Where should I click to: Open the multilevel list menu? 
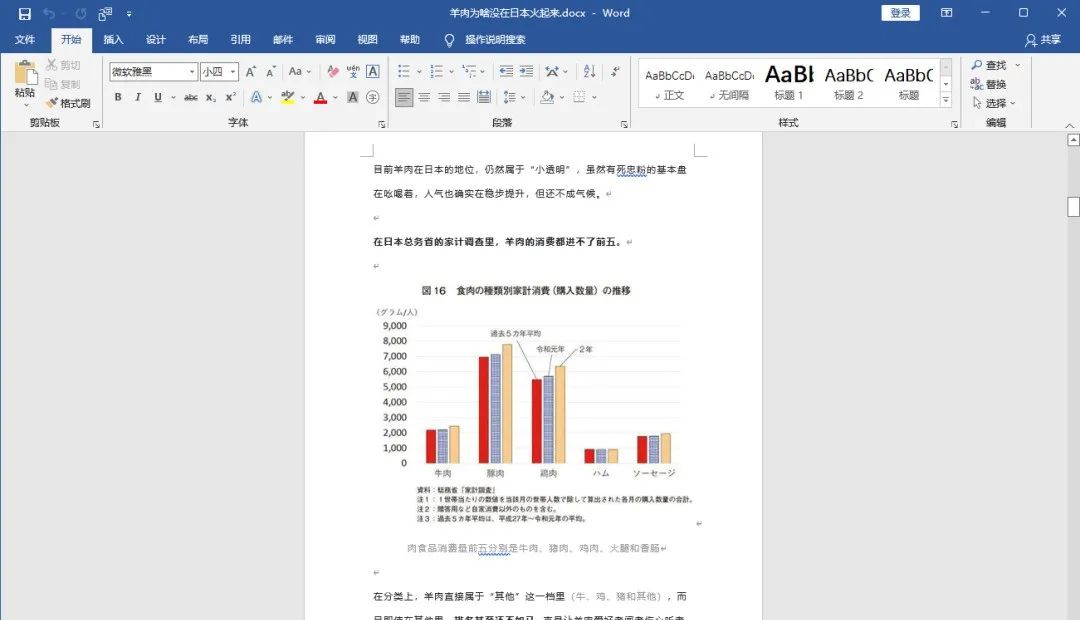(472, 72)
